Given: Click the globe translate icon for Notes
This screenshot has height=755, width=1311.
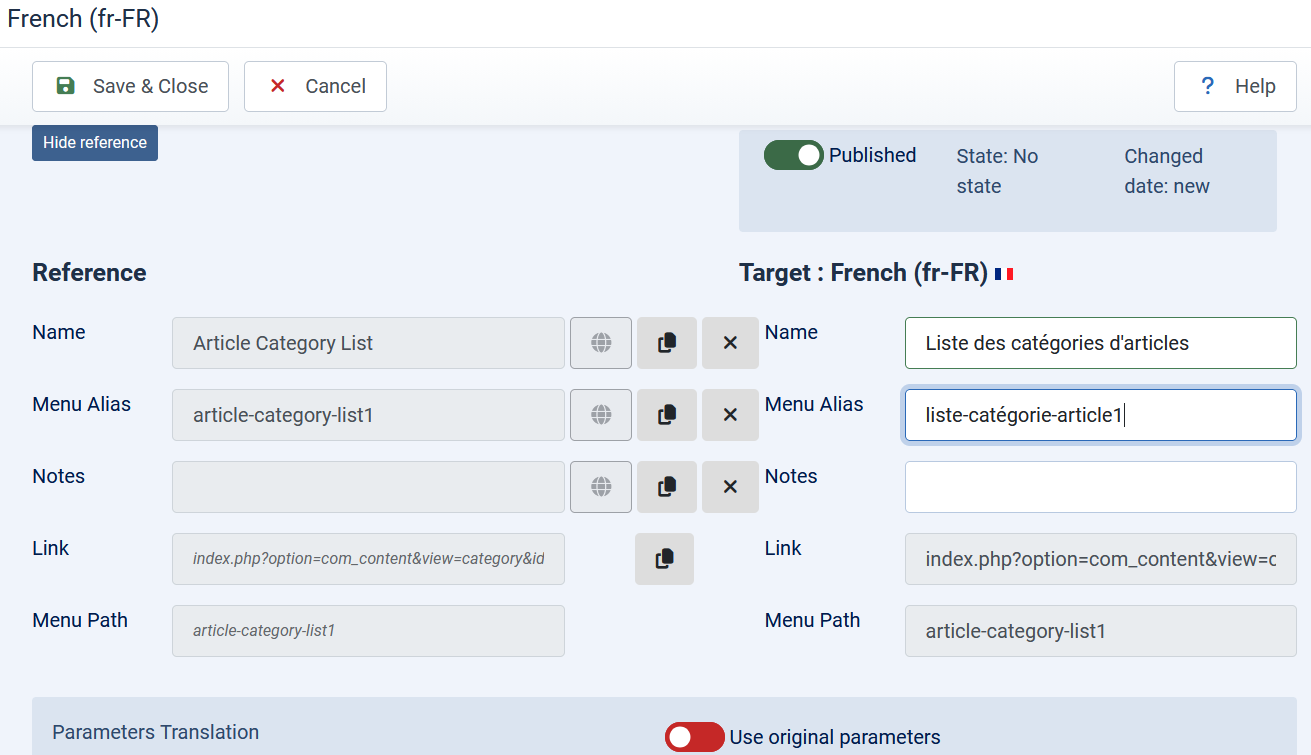Looking at the screenshot, I should [x=600, y=487].
